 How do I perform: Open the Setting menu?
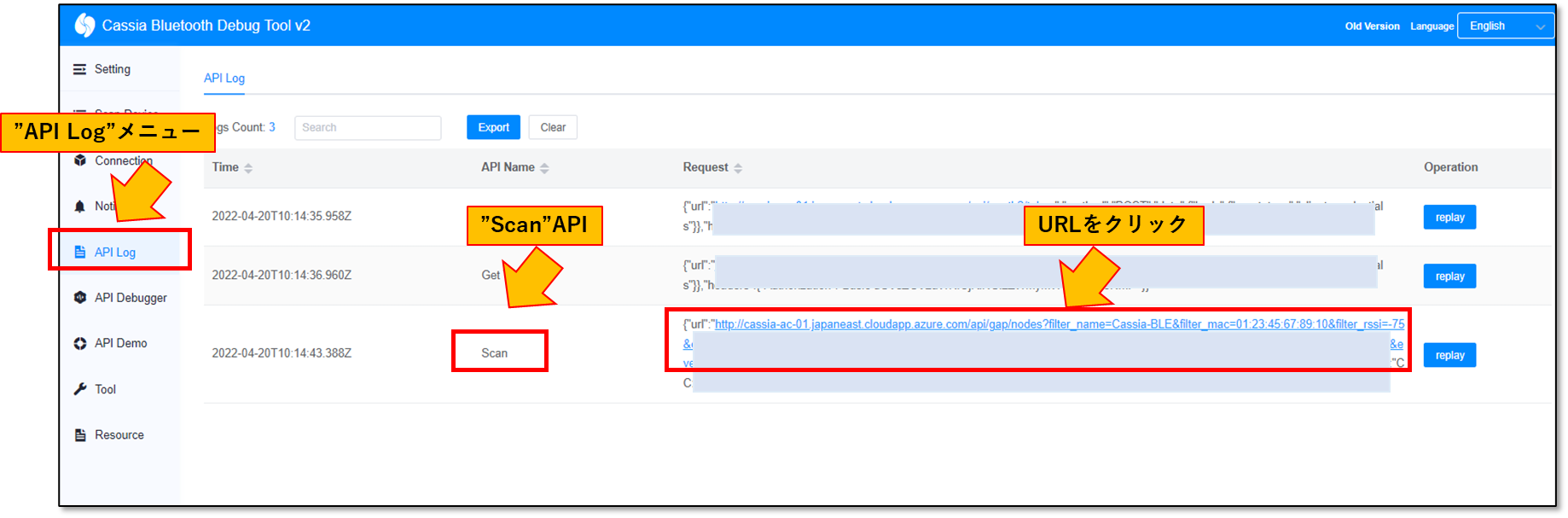click(113, 69)
